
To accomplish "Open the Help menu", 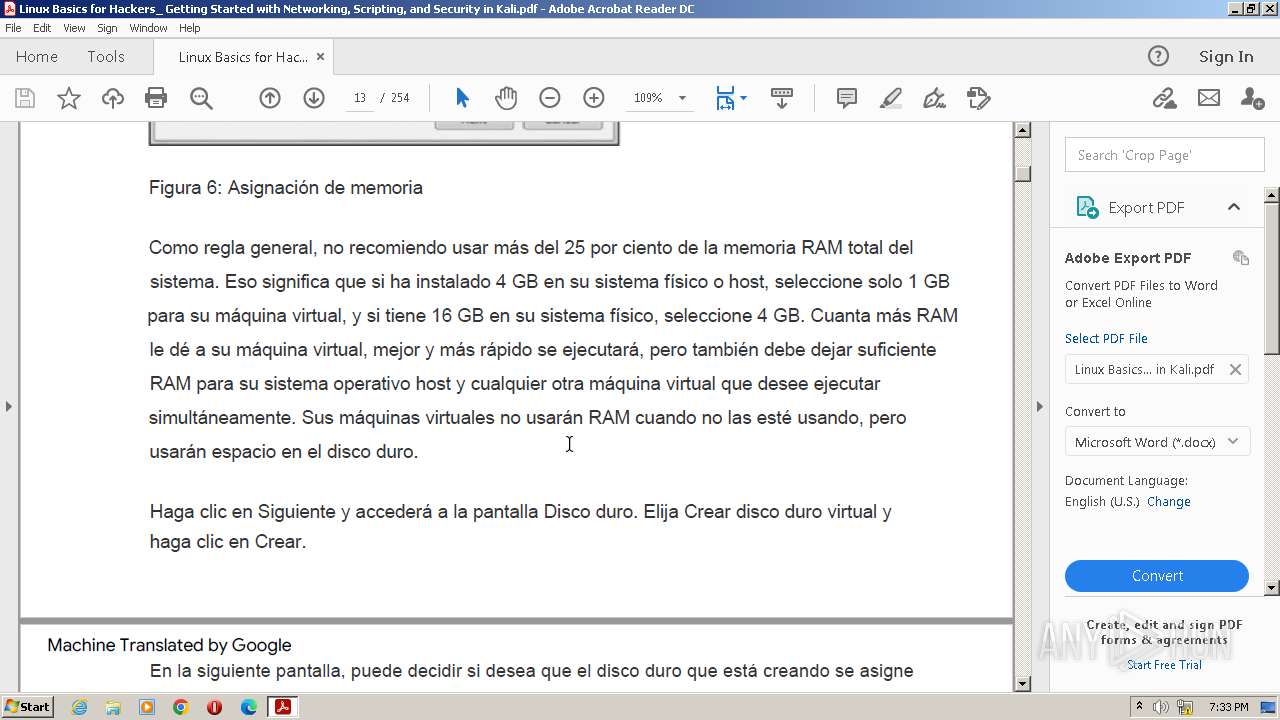I will pyautogui.click(x=189, y=28).
